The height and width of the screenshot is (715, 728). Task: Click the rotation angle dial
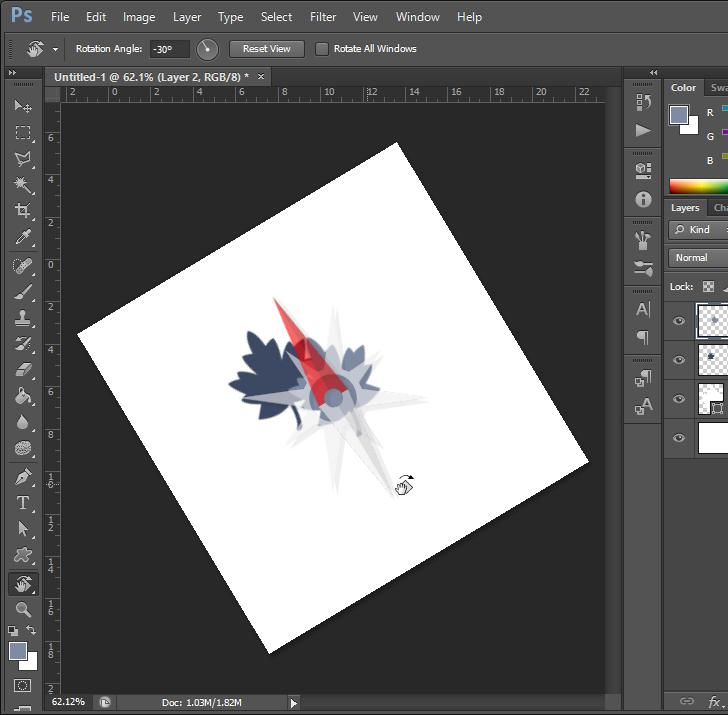(x=207, y=49)
